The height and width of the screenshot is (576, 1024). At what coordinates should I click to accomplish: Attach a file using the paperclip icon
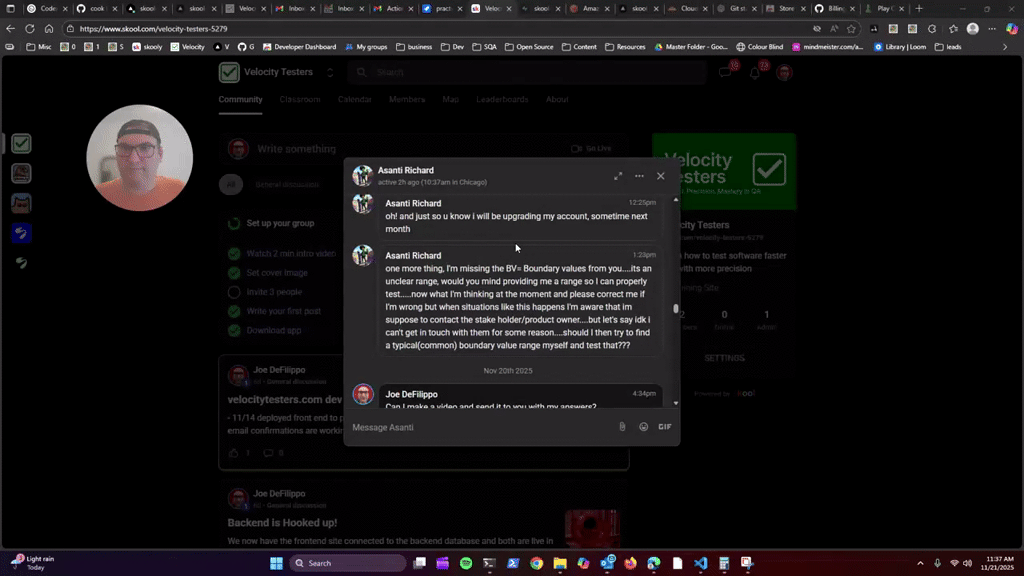(x=622, y=426)
